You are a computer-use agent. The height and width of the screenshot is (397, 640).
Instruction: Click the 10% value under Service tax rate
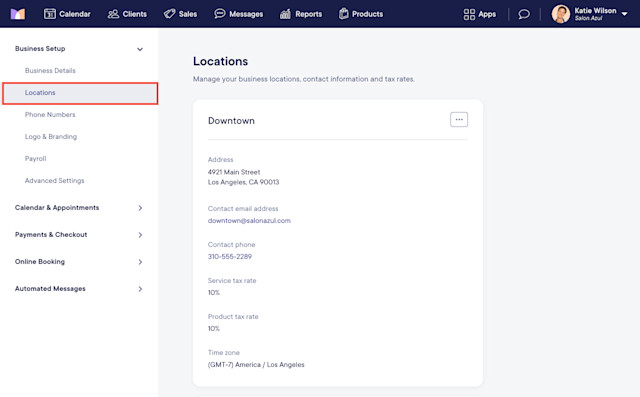213,293
